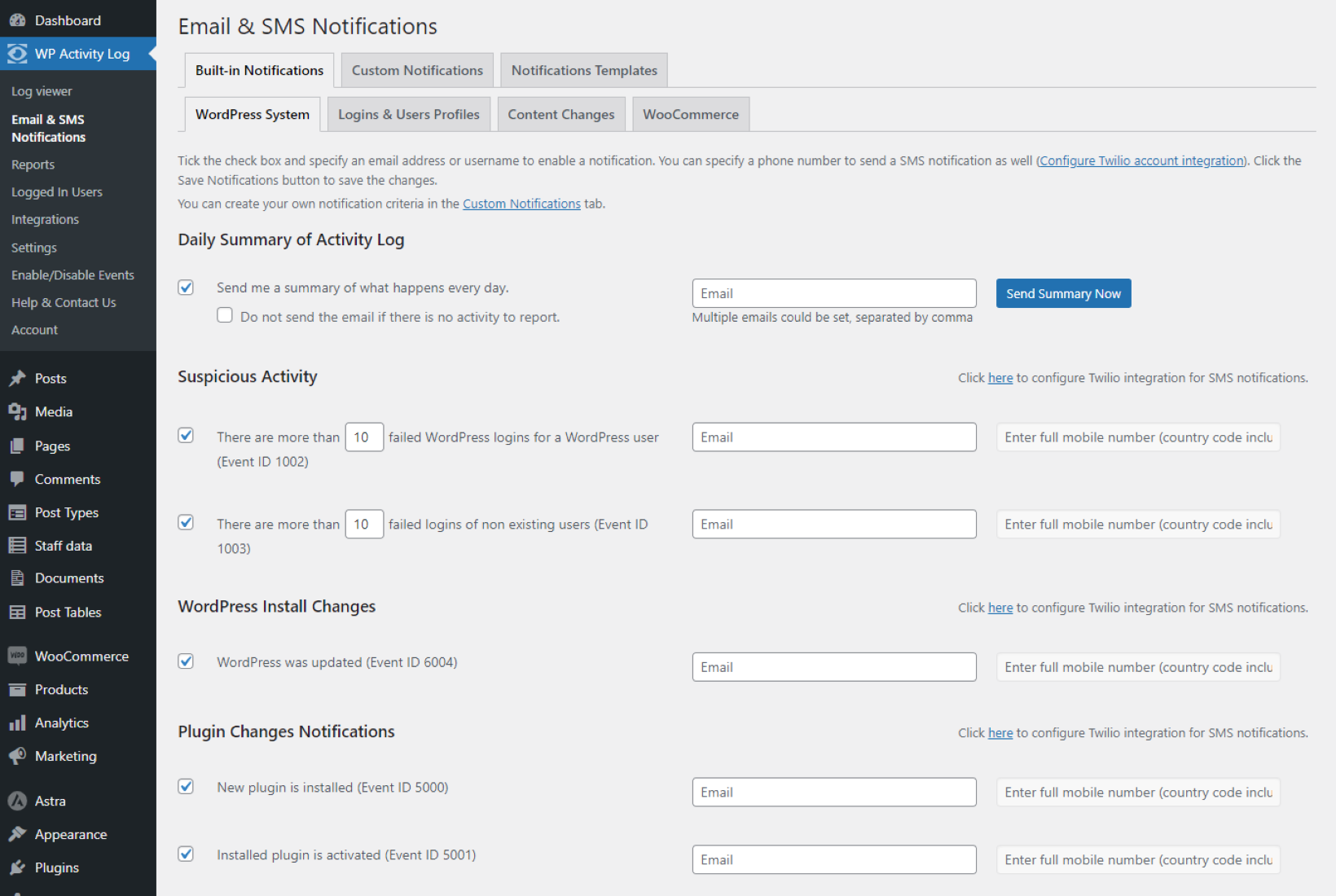Click the Dashboard icon in sidebar
This screenshot has height=896, width=1336.
tap(17, 20)
